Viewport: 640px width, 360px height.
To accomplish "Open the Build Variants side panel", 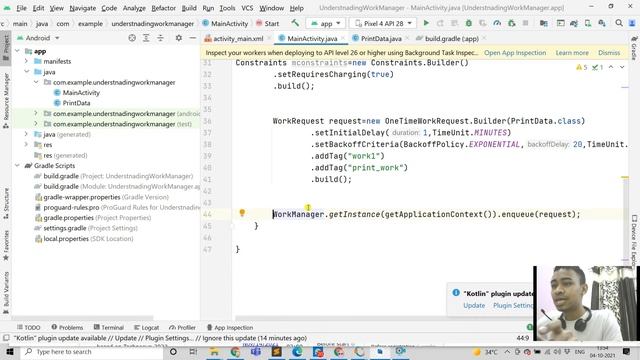I will pyautogui.click(x=6, y=292).
